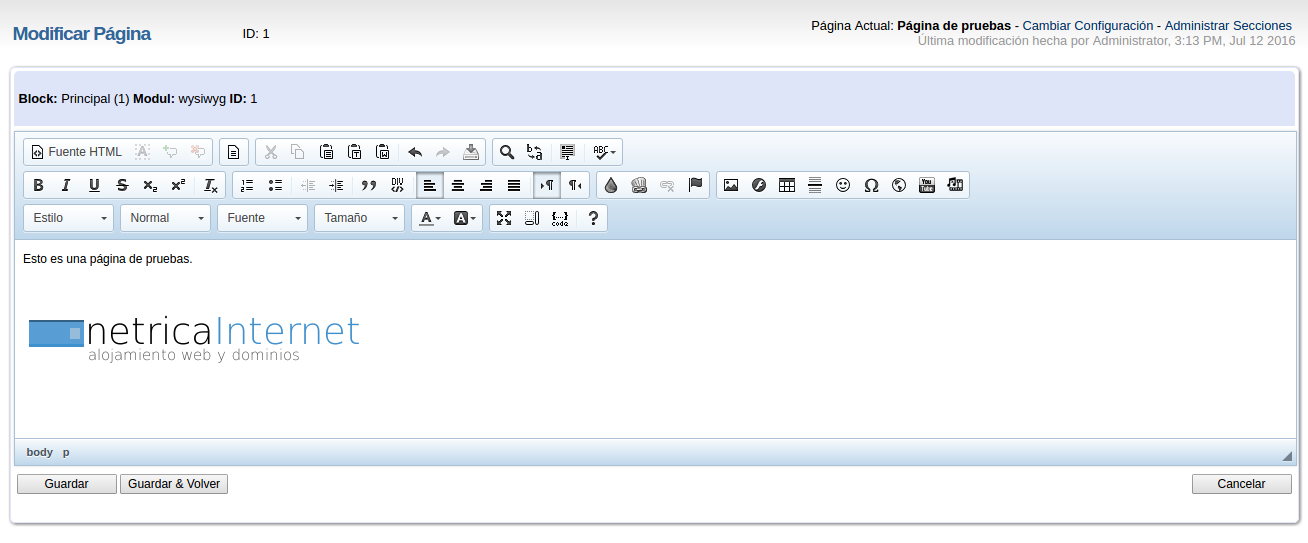Toggle bold formatting
This screenshot has width=1308, height=543.
tap(38, 185)
